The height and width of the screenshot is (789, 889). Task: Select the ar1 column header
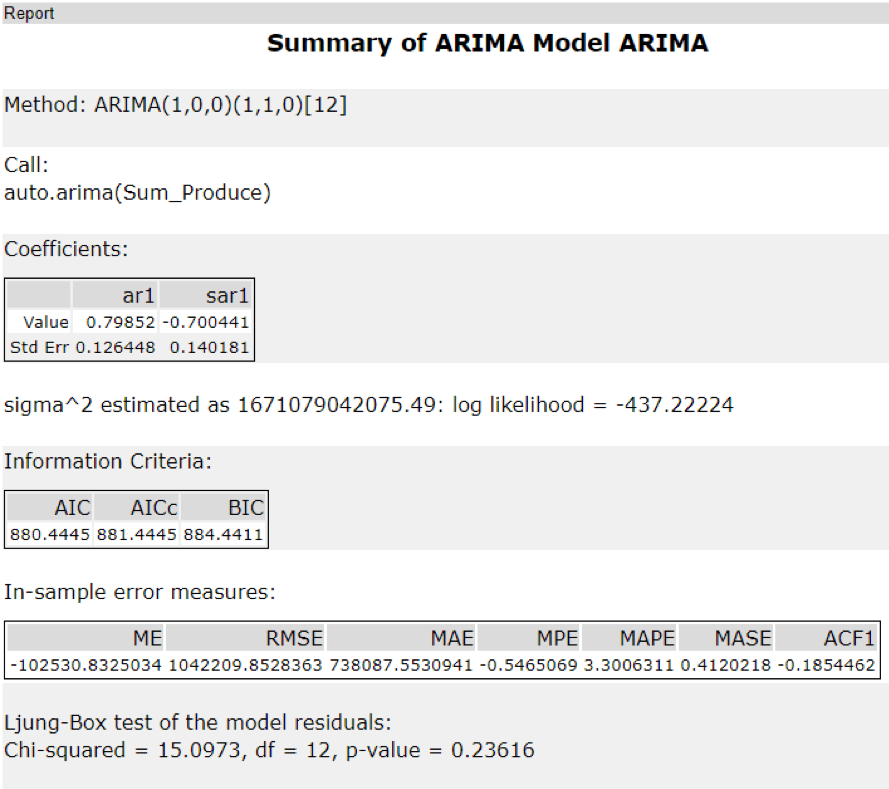click(115, 295)
